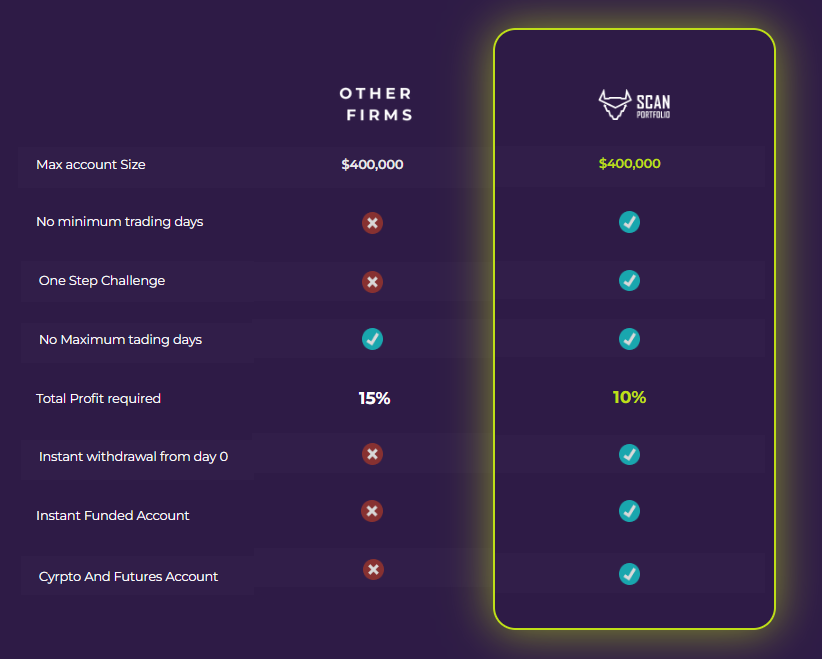Image resolution: width=822 pixels, height=659 pixels.
Task: Click Other Firms red X for Crypto And Futures
Action: (x=373, y=570)
